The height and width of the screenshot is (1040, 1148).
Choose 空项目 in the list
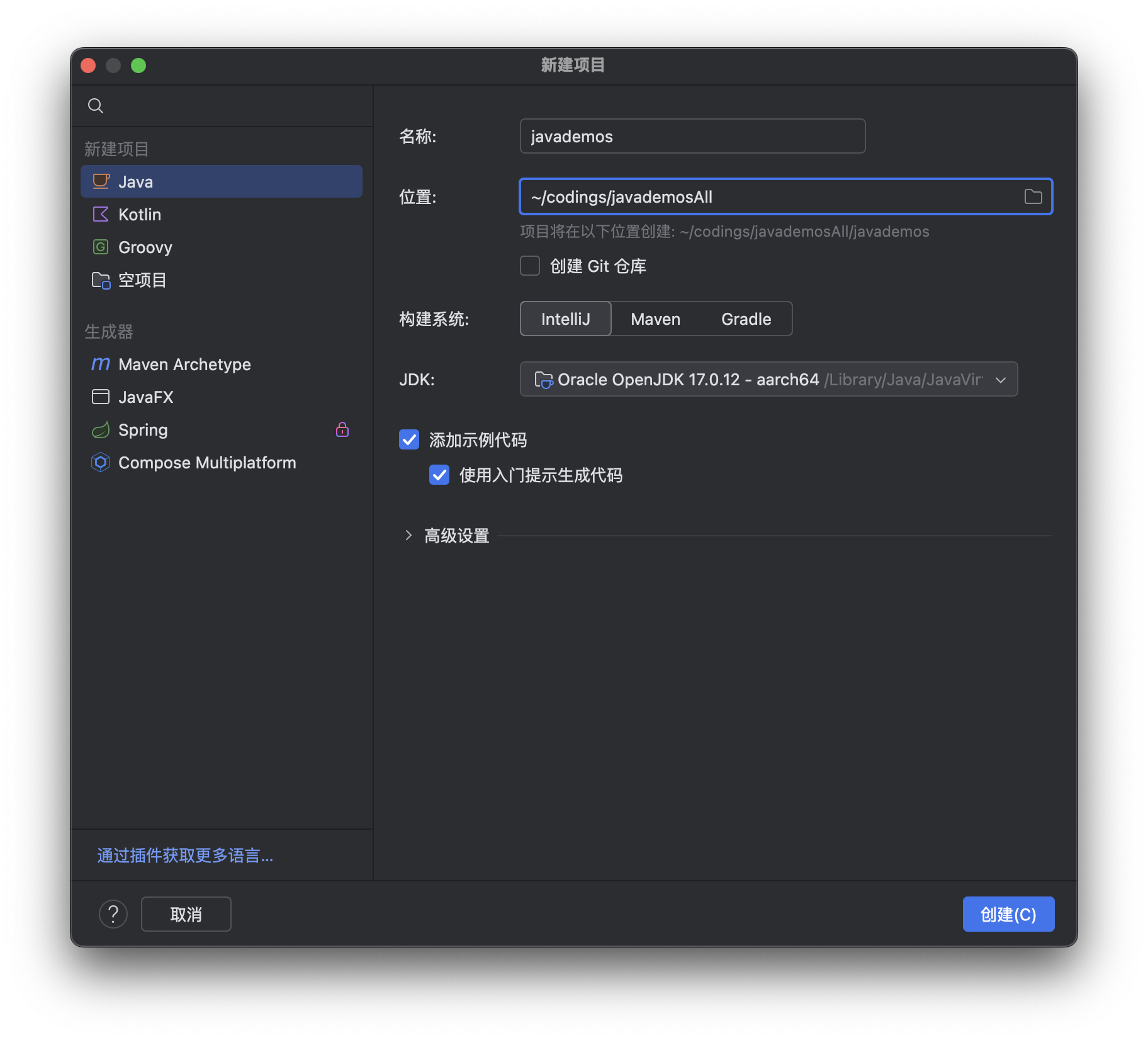[222, 280]
